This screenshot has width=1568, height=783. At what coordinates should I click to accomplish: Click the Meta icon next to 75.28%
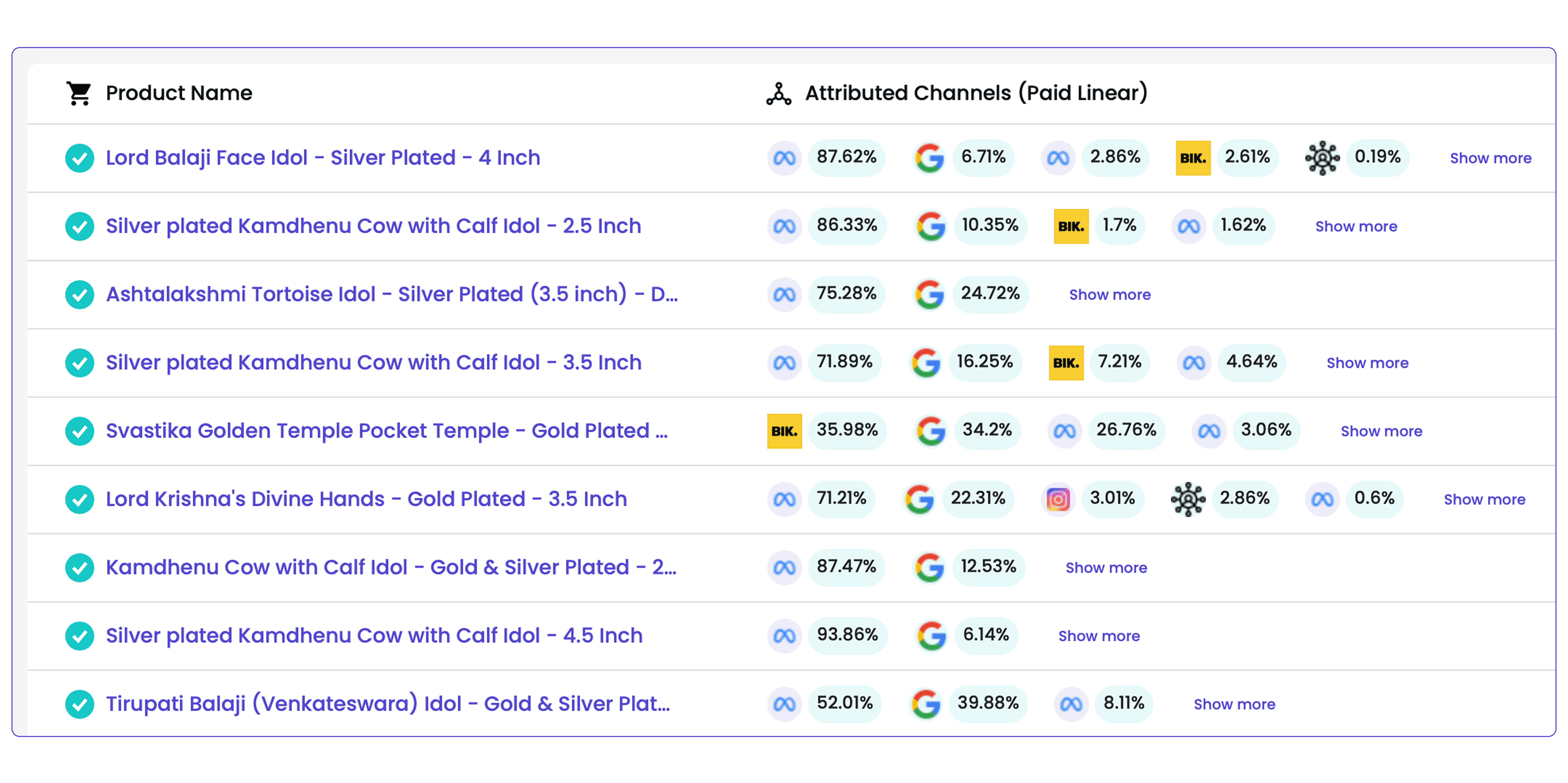click(784, 295)
